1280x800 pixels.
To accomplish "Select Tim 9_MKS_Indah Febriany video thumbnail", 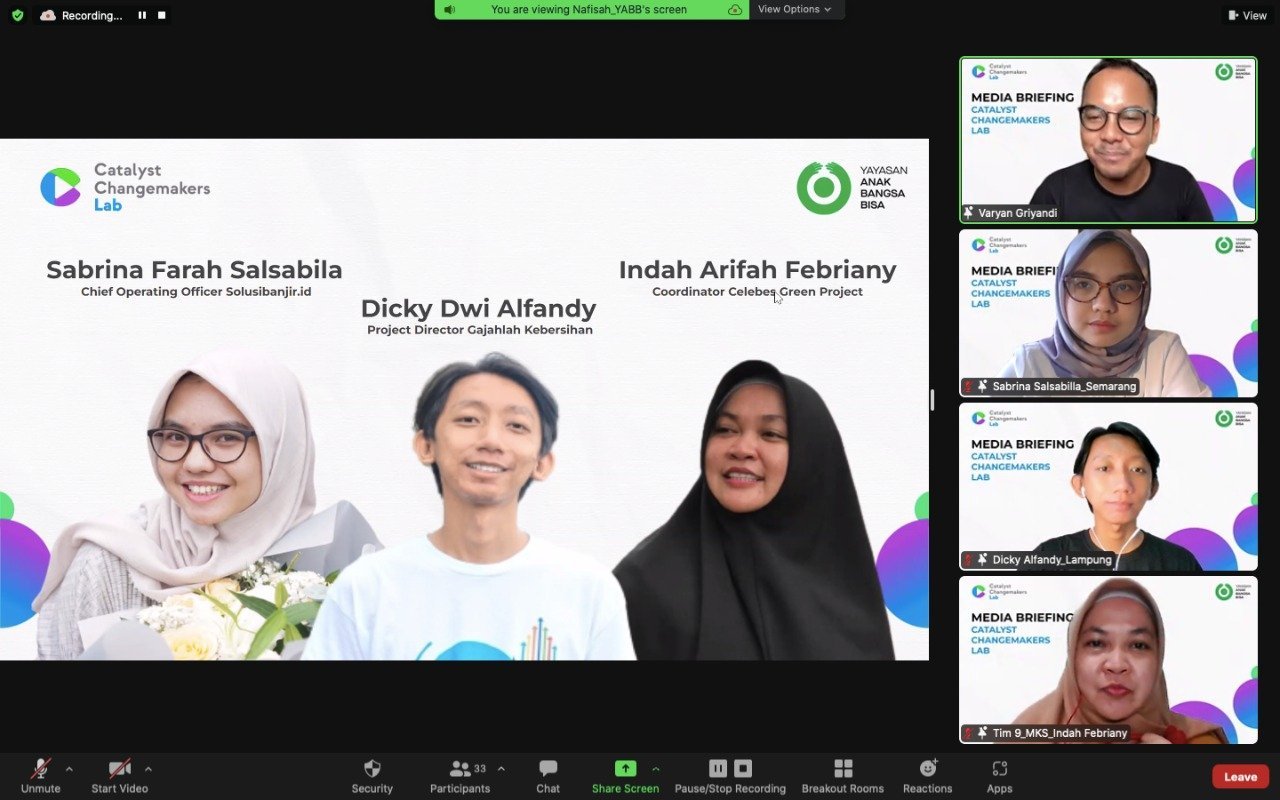I will 1109,660.
